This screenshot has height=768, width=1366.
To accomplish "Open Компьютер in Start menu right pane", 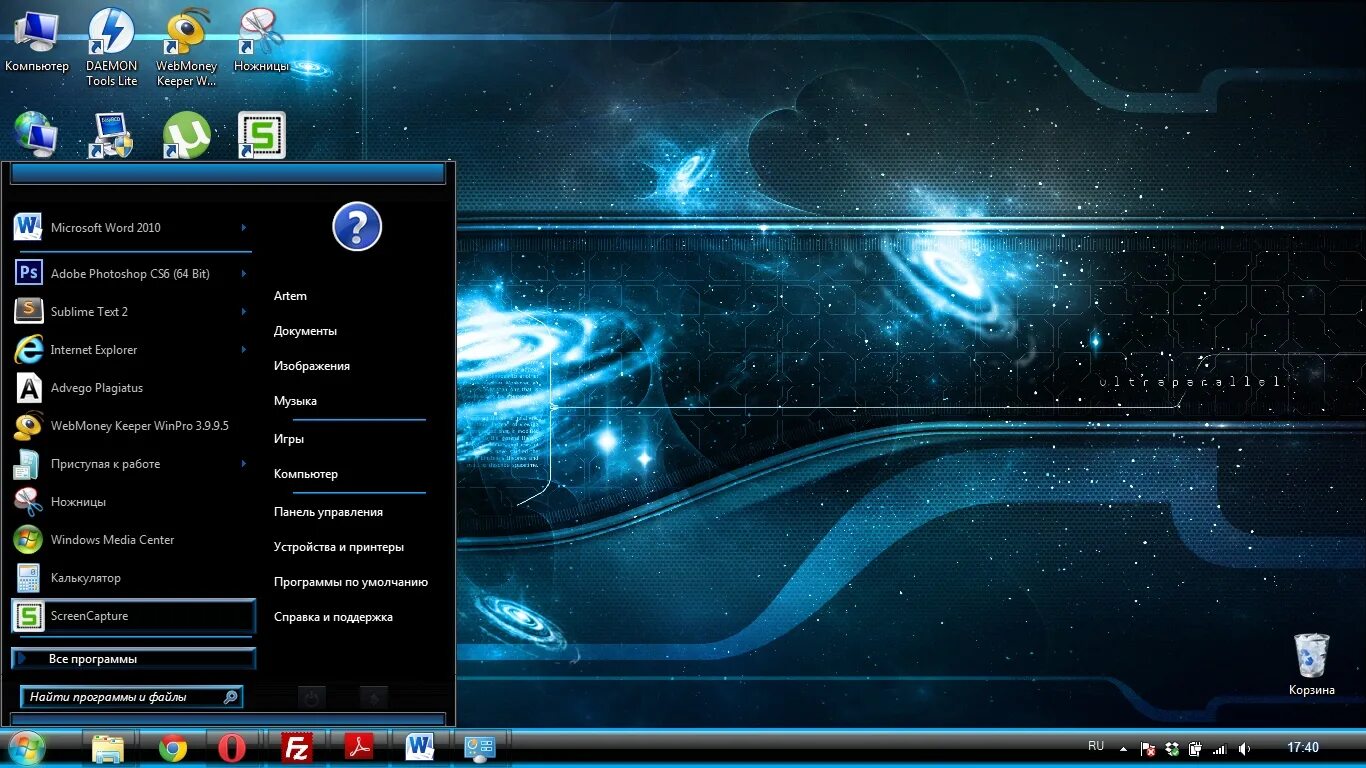I will click(x=306, y=474).
